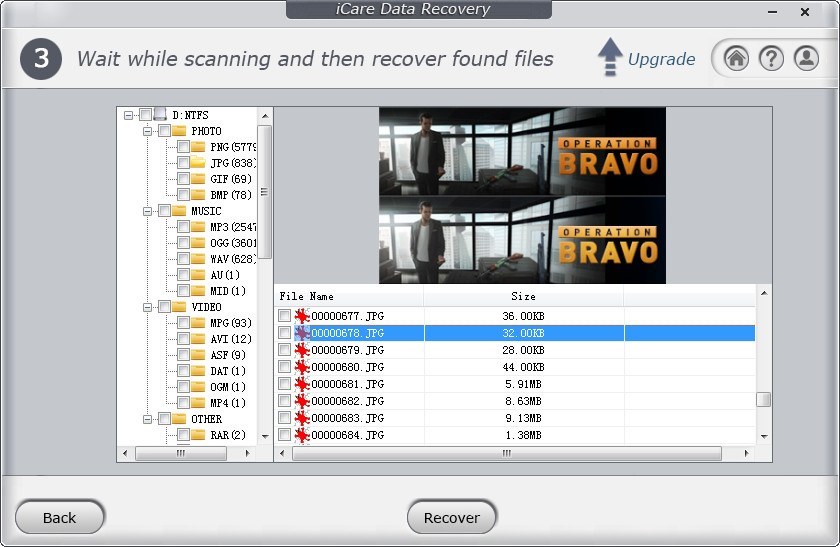
Task: Select the file name 00000682.JPG
Action: click(x=347, y=401)
